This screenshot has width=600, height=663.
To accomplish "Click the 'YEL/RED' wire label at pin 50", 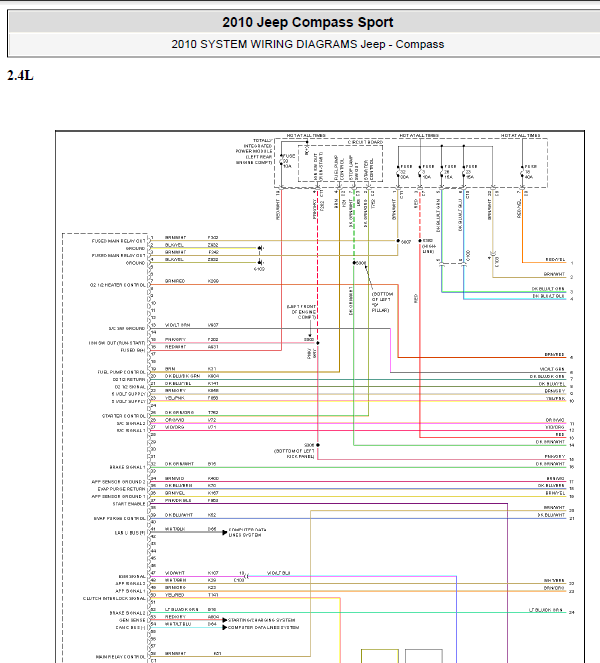I will [175, 595].
